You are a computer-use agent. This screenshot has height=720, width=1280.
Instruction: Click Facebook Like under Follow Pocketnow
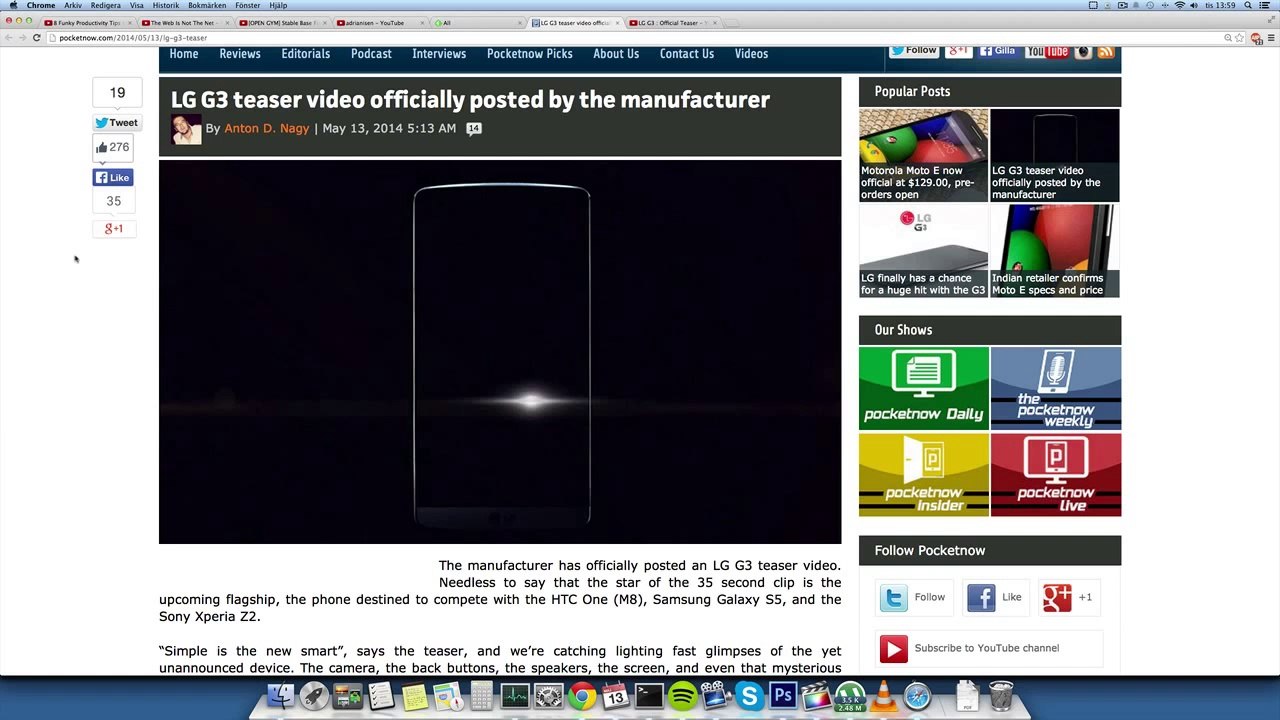pyautogui.click(x=996, y=598)
